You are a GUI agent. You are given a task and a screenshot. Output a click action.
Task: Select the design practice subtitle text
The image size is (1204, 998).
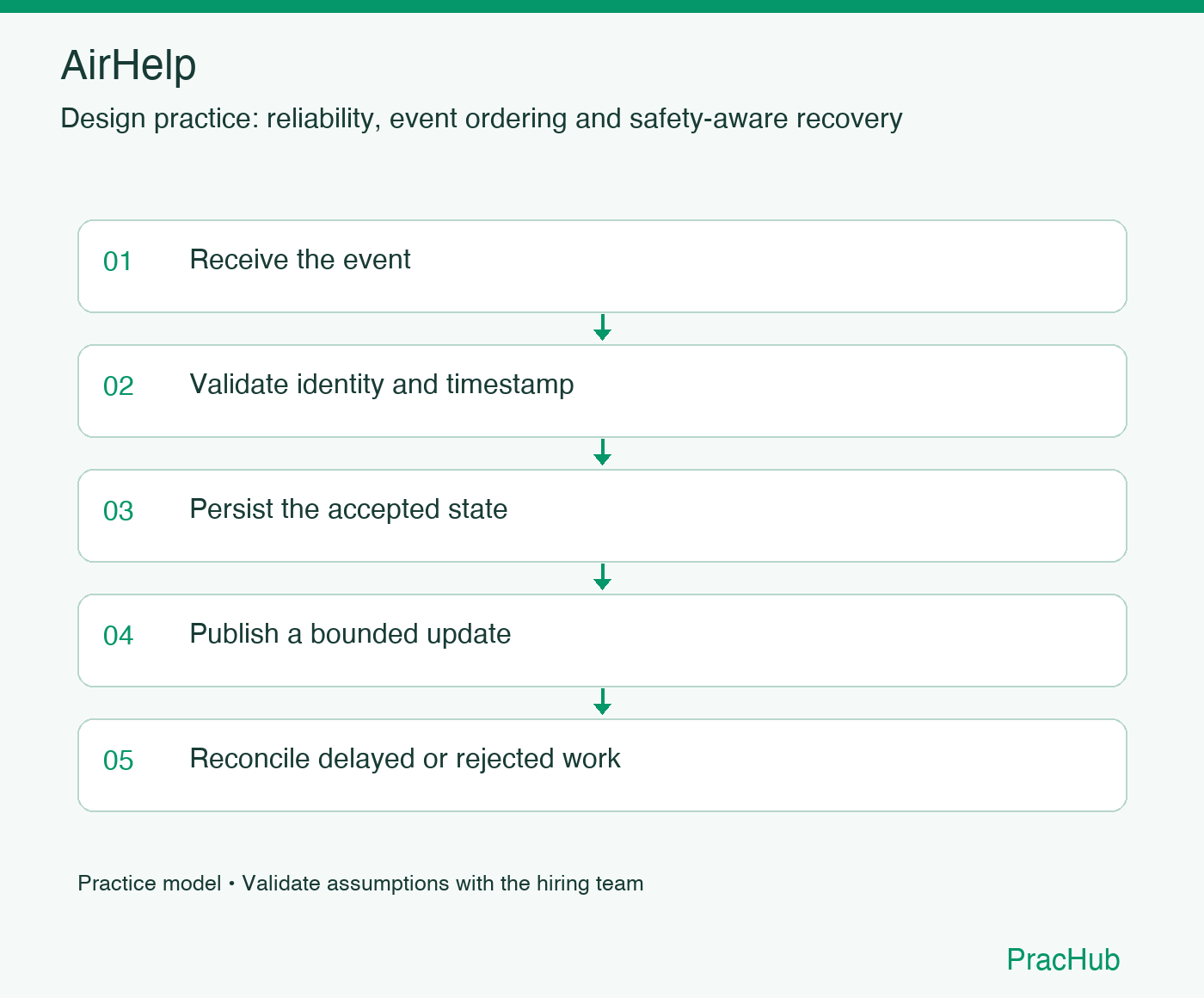click(482, 119)
